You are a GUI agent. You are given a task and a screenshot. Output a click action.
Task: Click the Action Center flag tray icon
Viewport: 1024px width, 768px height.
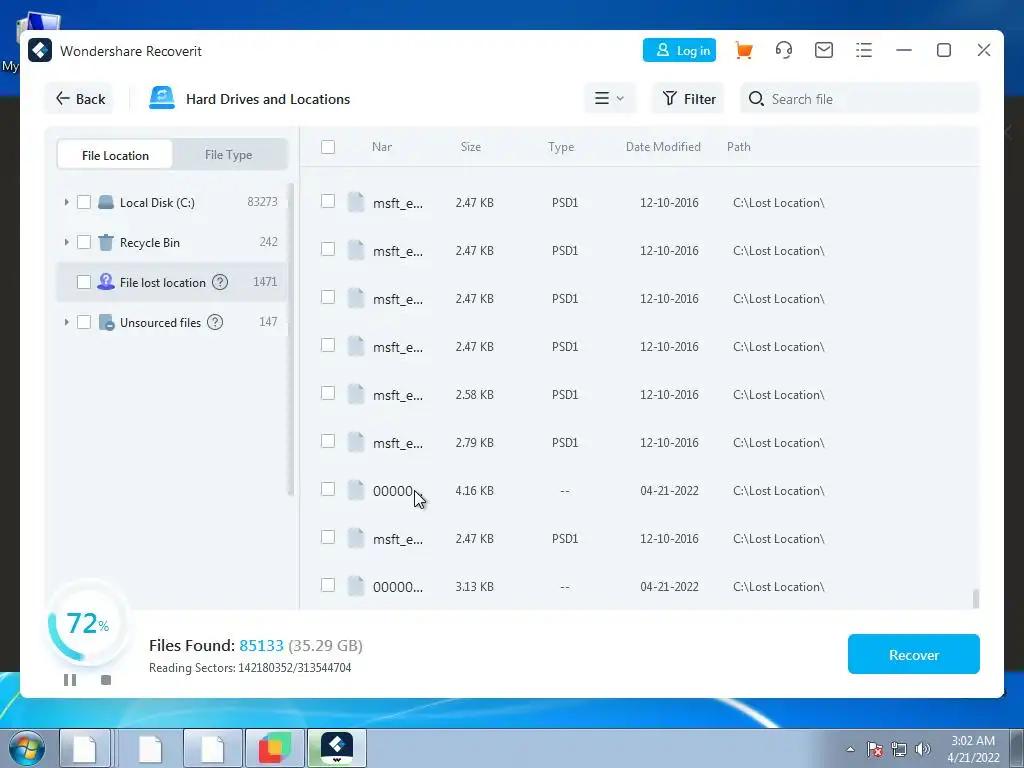pos(875,749)
